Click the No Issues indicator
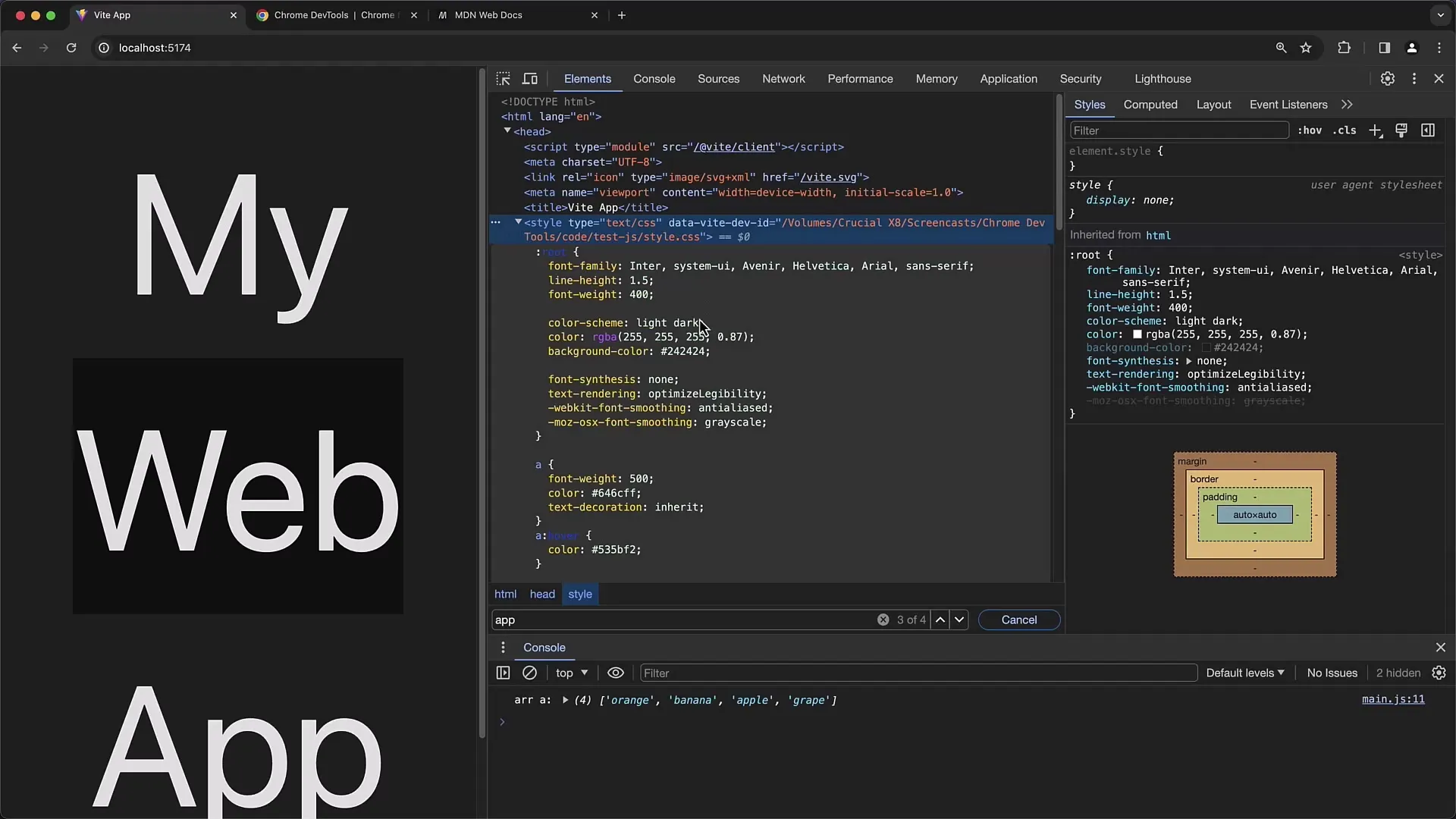 [1332, 673]
